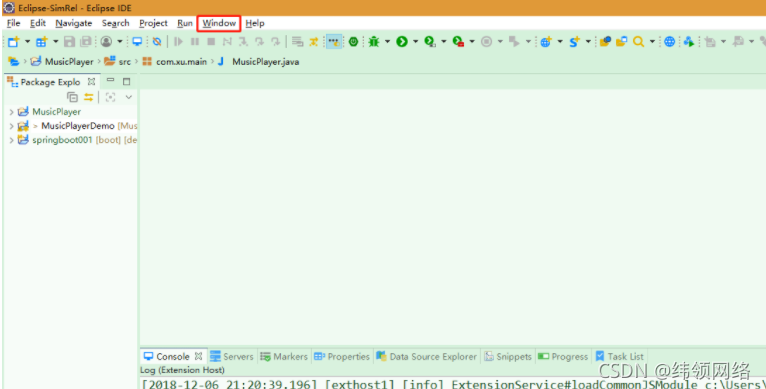Switch to the Servers tab
Viewport: 766px width, 389px height.
click(232, 356)
